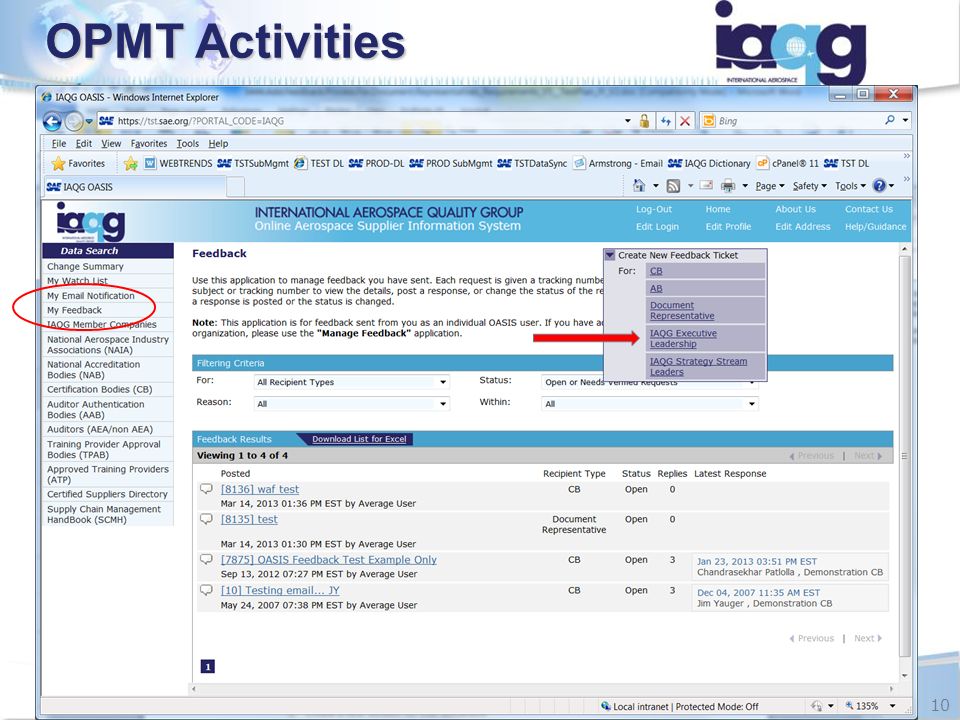
Task: Click comment bubble icon for ticket 8135
Action: coord(206,519)
